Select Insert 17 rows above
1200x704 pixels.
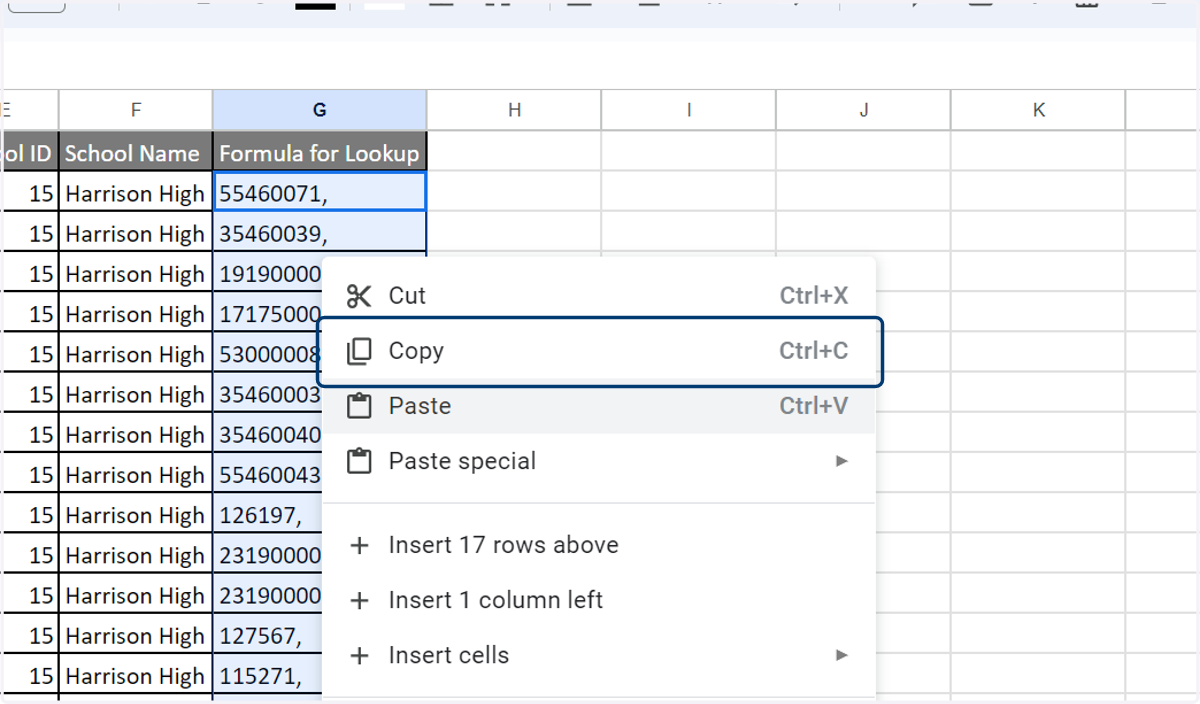pos(600,545)
